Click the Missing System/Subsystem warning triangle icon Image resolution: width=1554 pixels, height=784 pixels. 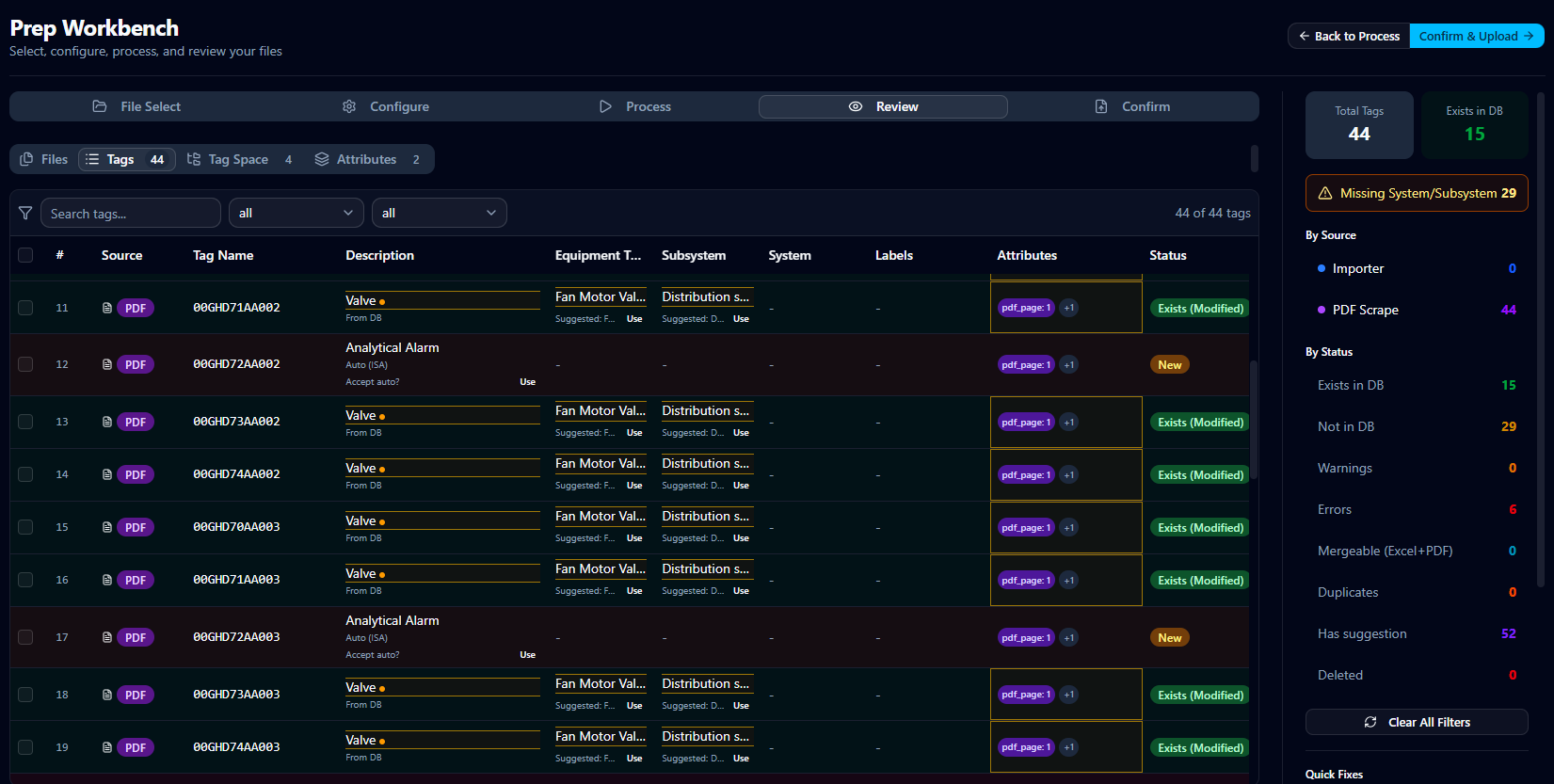pyautogui.click(x=1325, y=193)
